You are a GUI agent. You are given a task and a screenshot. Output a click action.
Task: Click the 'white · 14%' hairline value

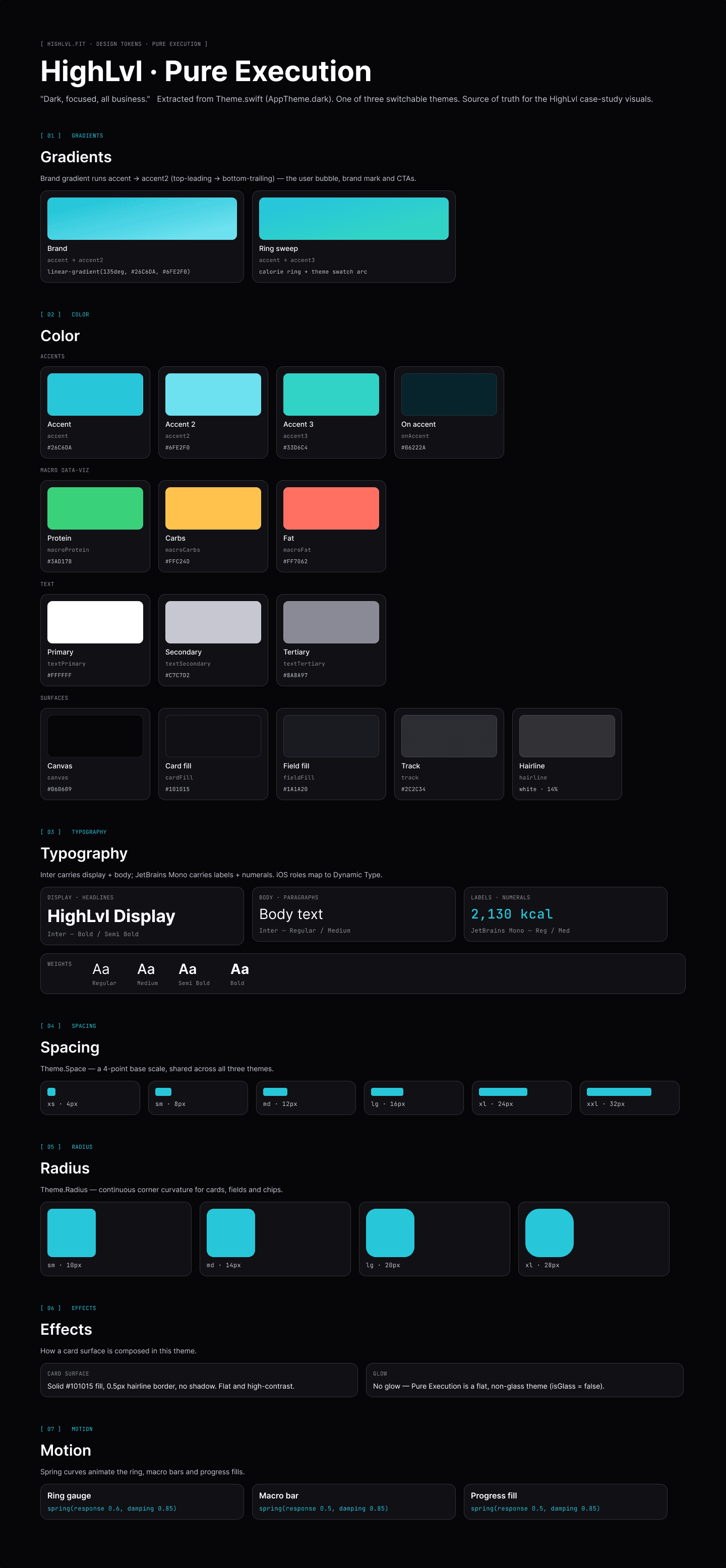[538, 789]
